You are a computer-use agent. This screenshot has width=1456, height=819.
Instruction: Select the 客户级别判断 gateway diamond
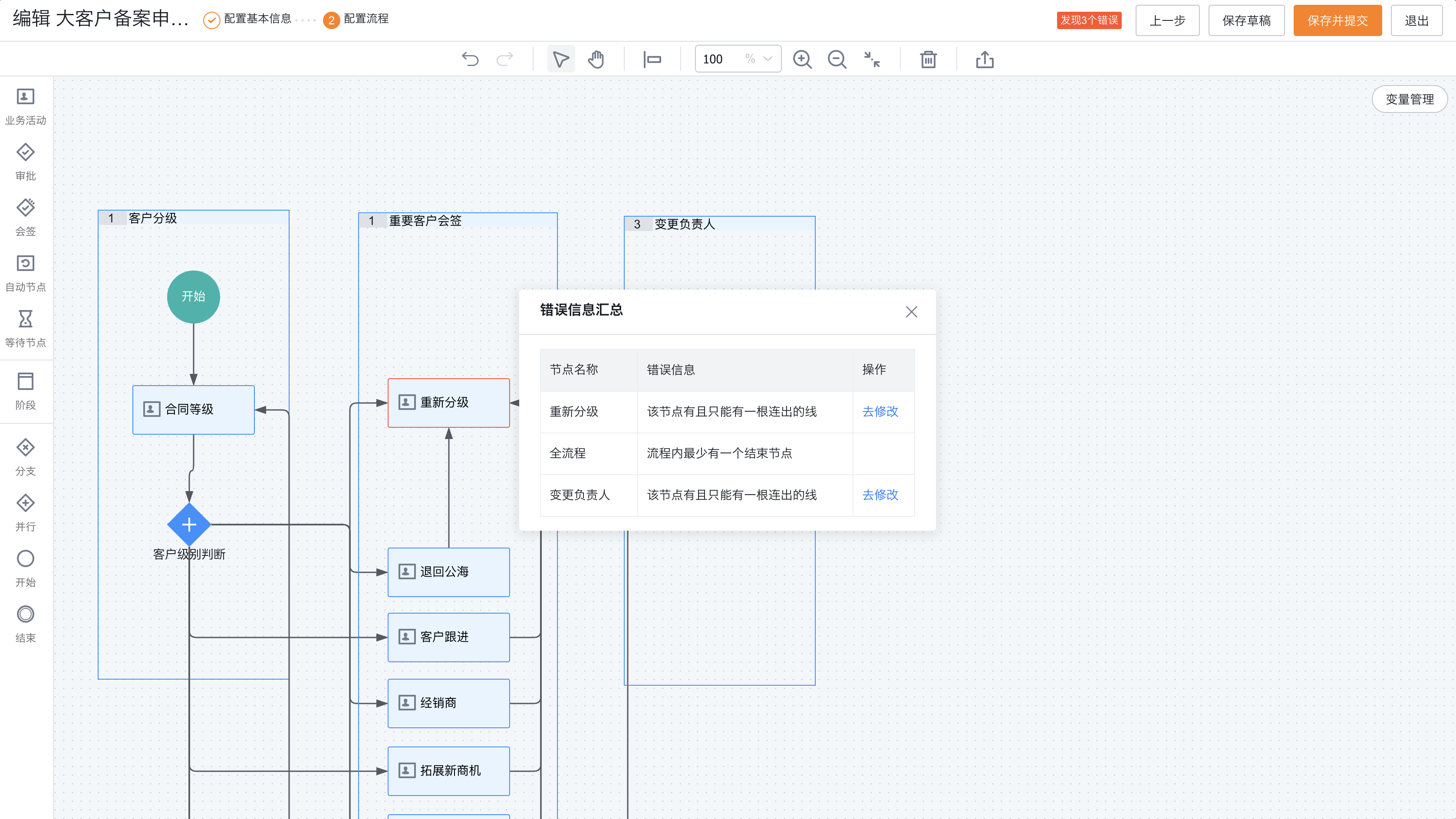point(189,525)
